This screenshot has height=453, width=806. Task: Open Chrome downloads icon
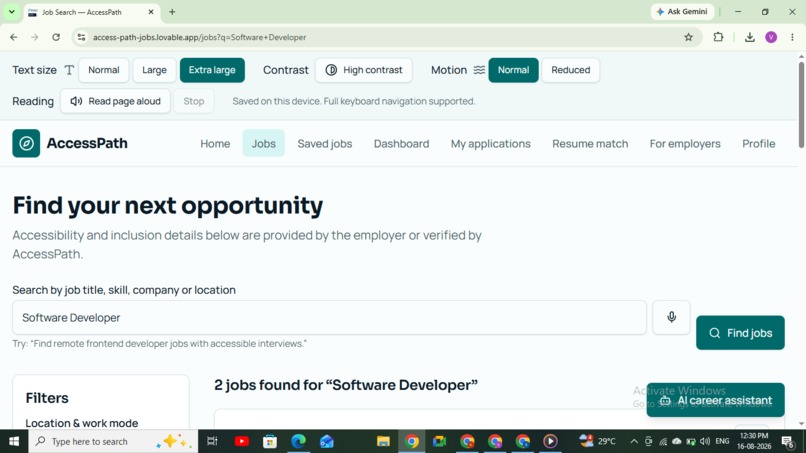749,37
